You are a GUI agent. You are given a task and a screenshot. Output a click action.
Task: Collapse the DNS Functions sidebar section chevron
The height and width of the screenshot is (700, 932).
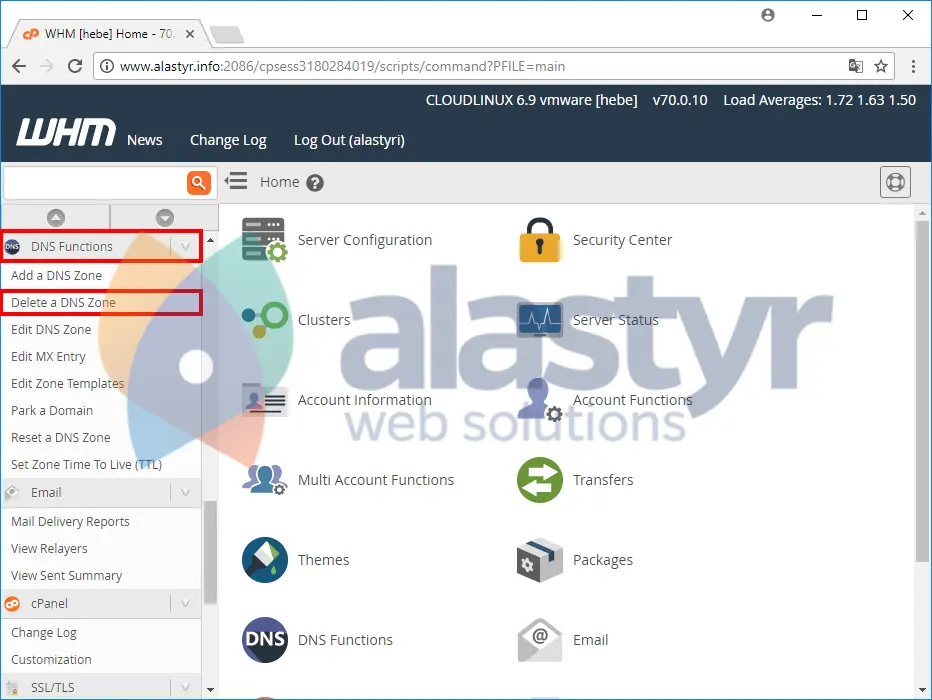click(185, 247)
